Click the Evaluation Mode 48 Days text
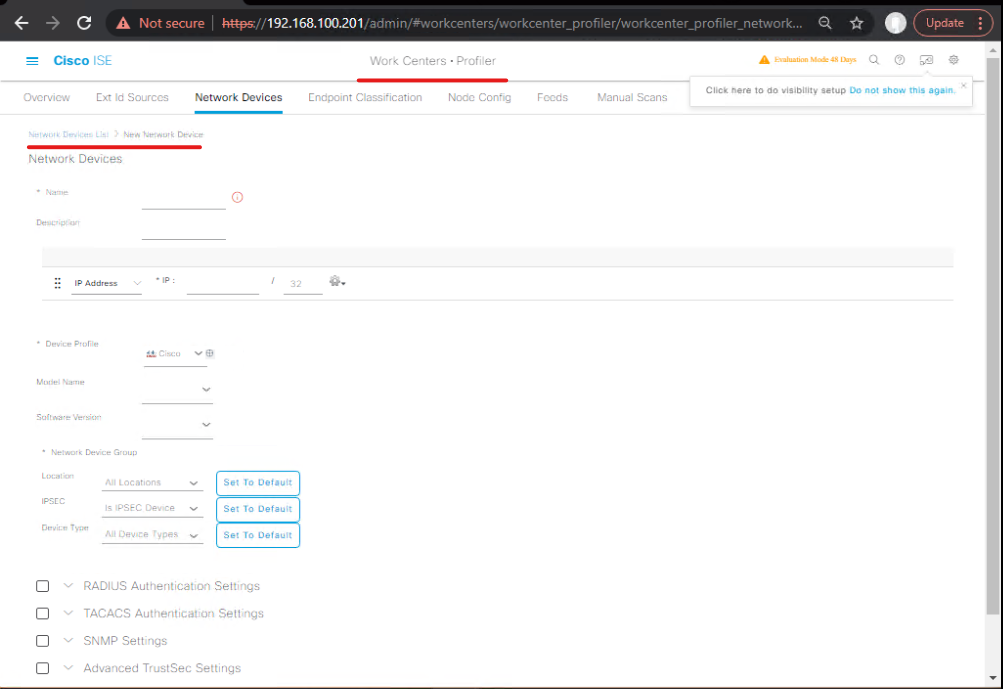The image size is (1003, 689). point(815,59)
